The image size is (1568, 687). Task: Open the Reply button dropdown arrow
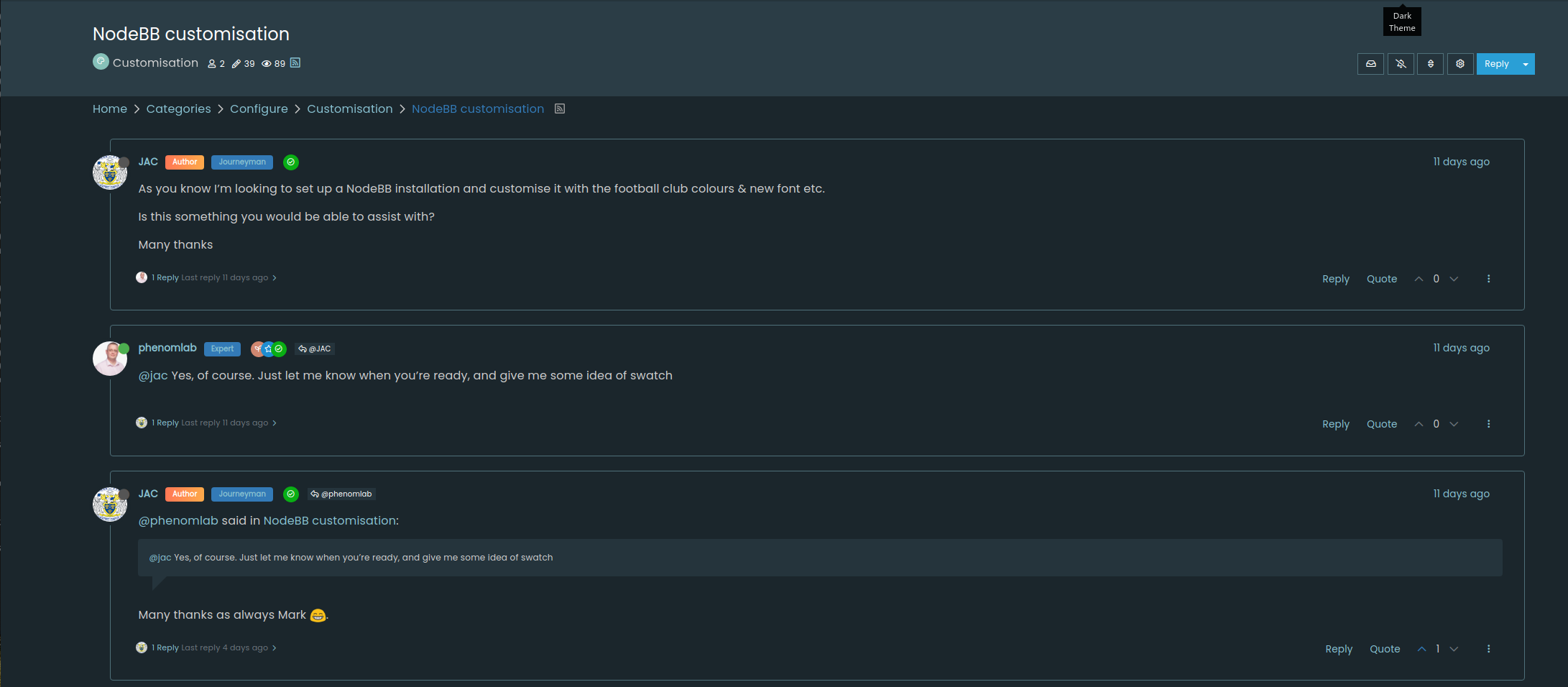coord(1526,64)
